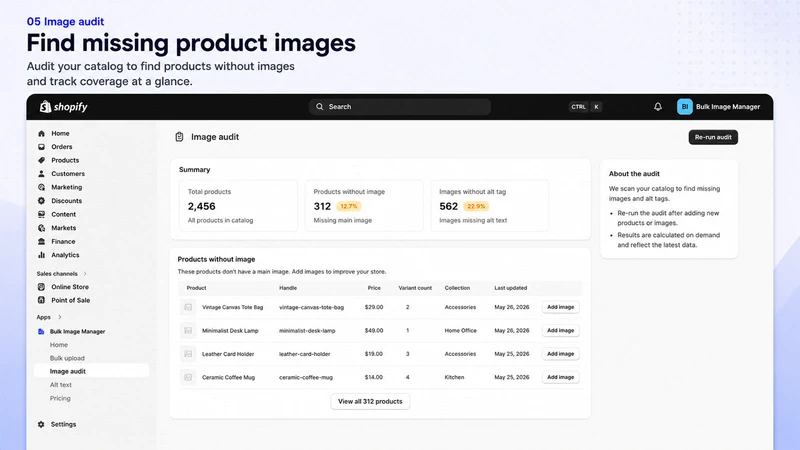Click the Last updated column header
Viewport: 800px width, 450px height.
pyautogui.click(x=510, y=288)
